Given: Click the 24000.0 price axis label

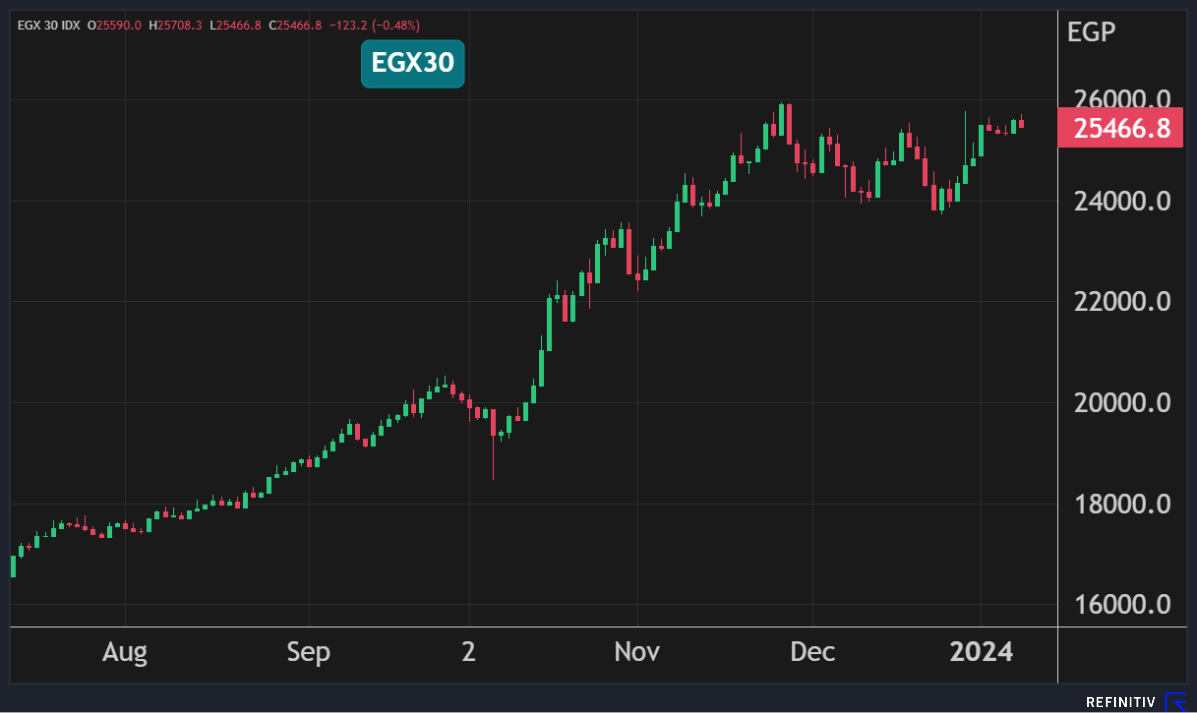Looking at the screenshot, I should [x=1120, y=201].
